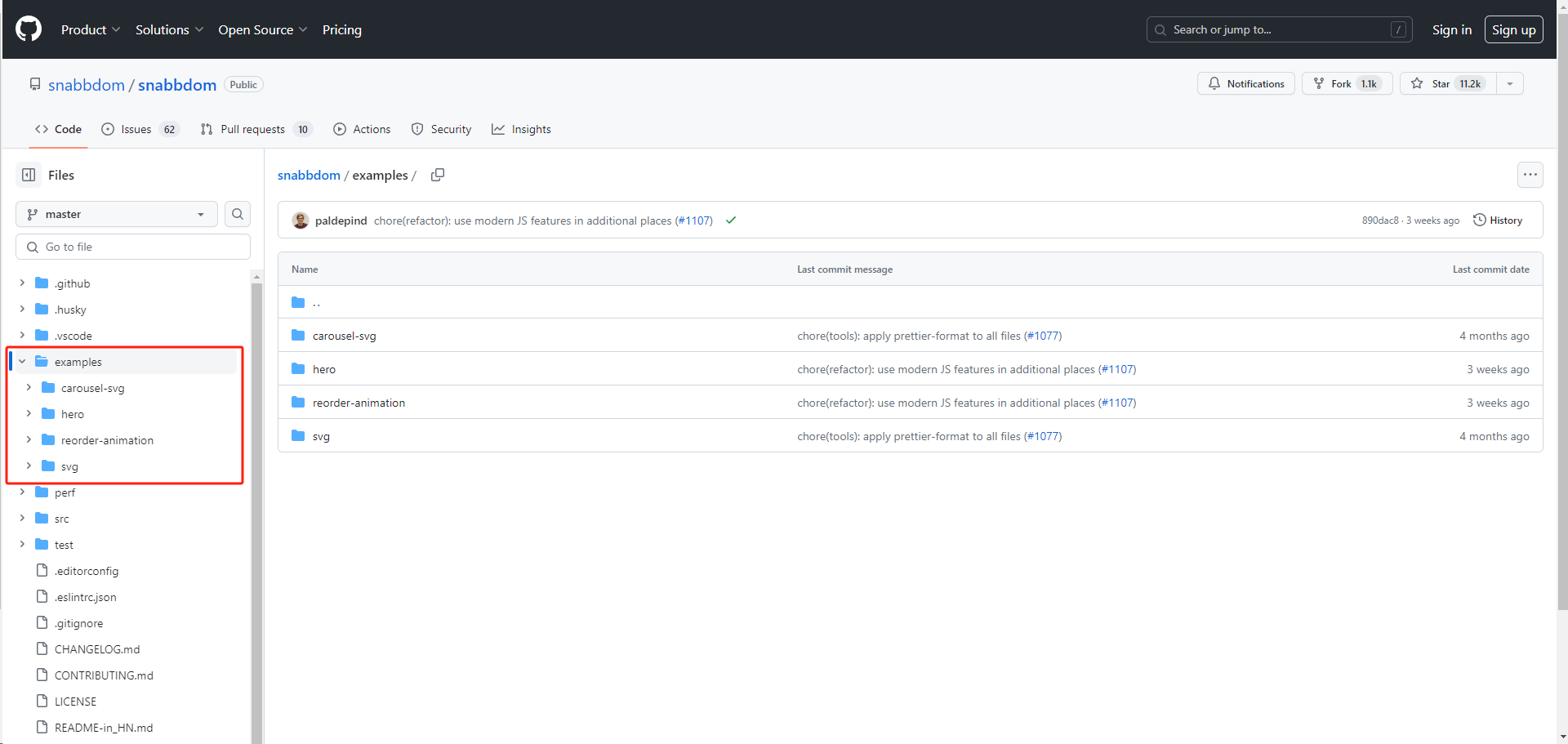Switch to the Issues tab
The width and height of the screenshot is (1568, 744).
click(x=140, y=129)
